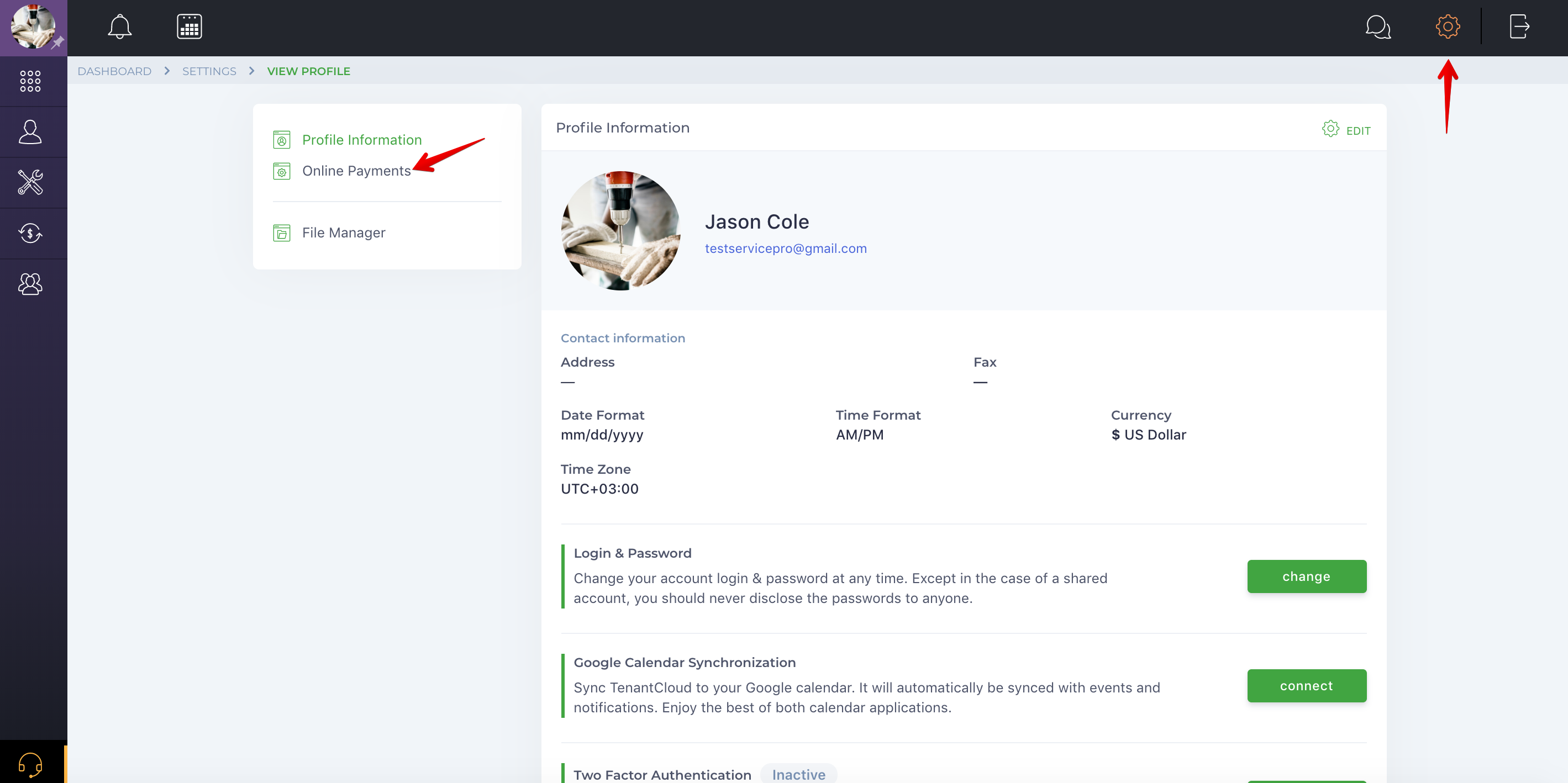Click the change password button
The width and height of the screenshot is (1568, 783).
pos(1306,576)
